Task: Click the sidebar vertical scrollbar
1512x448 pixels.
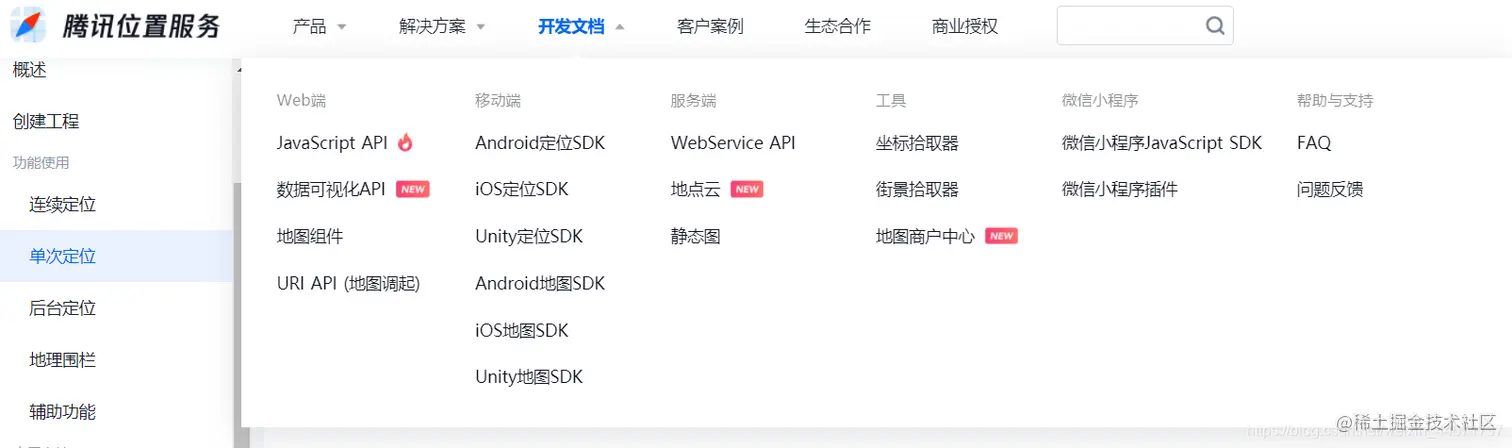Action: (x=238, y=315)
